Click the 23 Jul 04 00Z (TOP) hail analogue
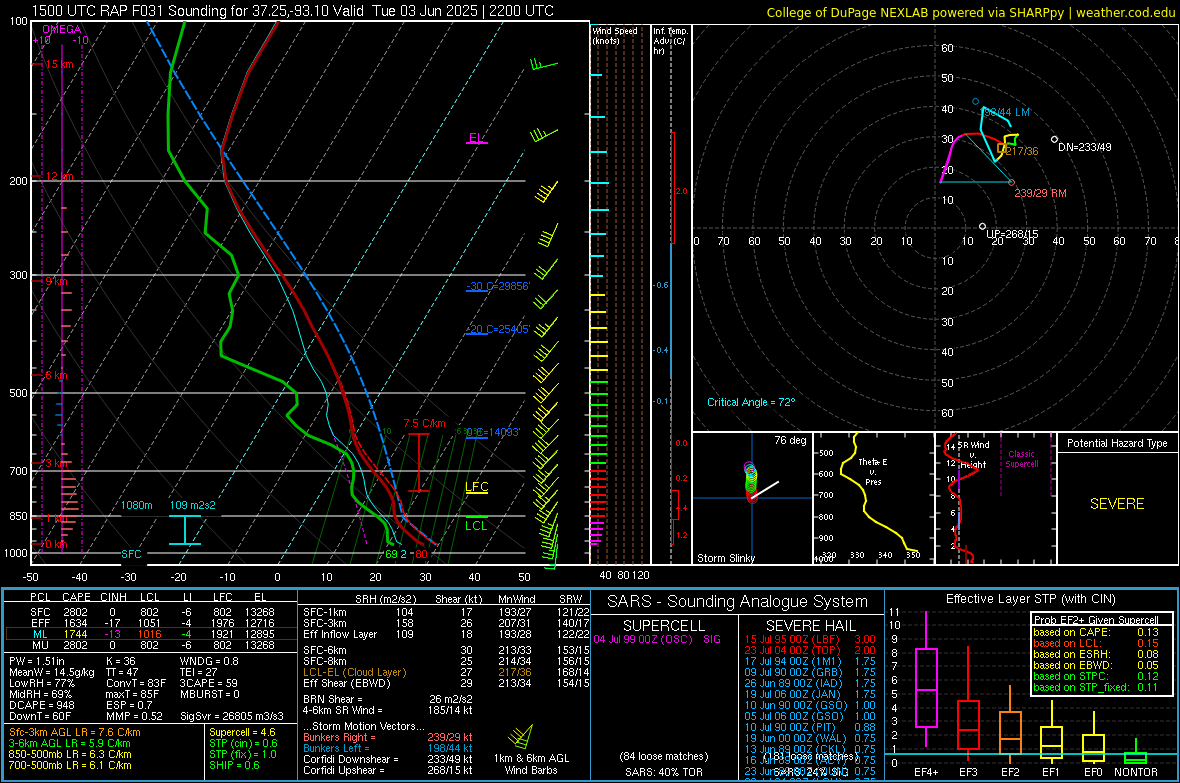 click(x=810, y=650)
